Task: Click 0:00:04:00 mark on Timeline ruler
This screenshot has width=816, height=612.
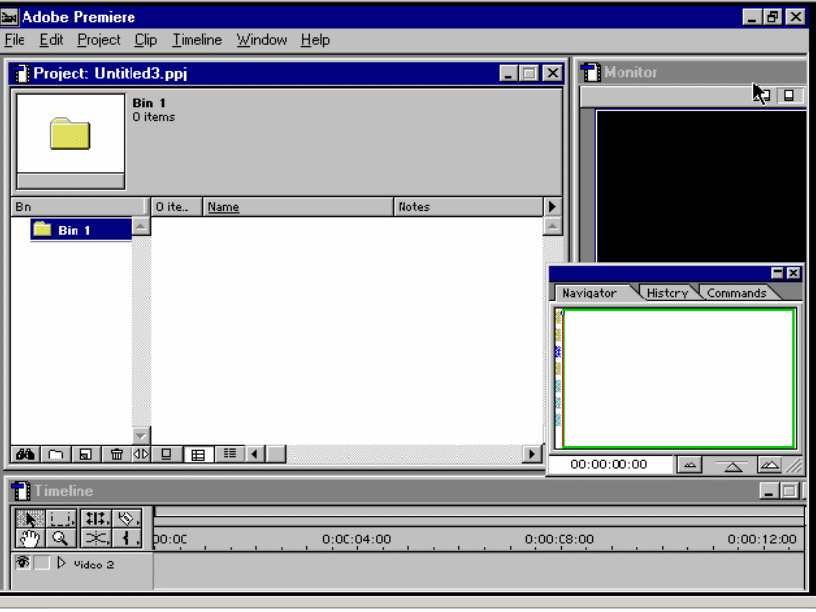Action: 356,539
